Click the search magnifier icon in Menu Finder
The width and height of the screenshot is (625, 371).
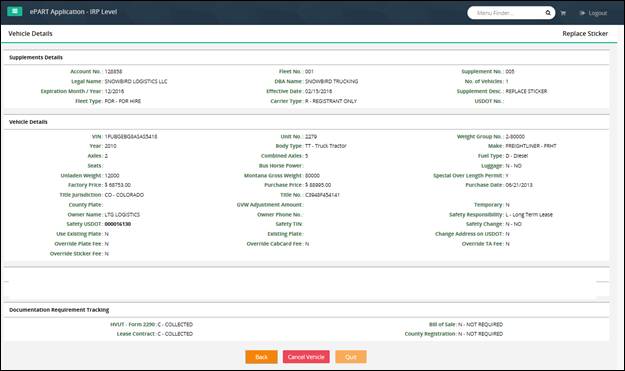point(548,13)
